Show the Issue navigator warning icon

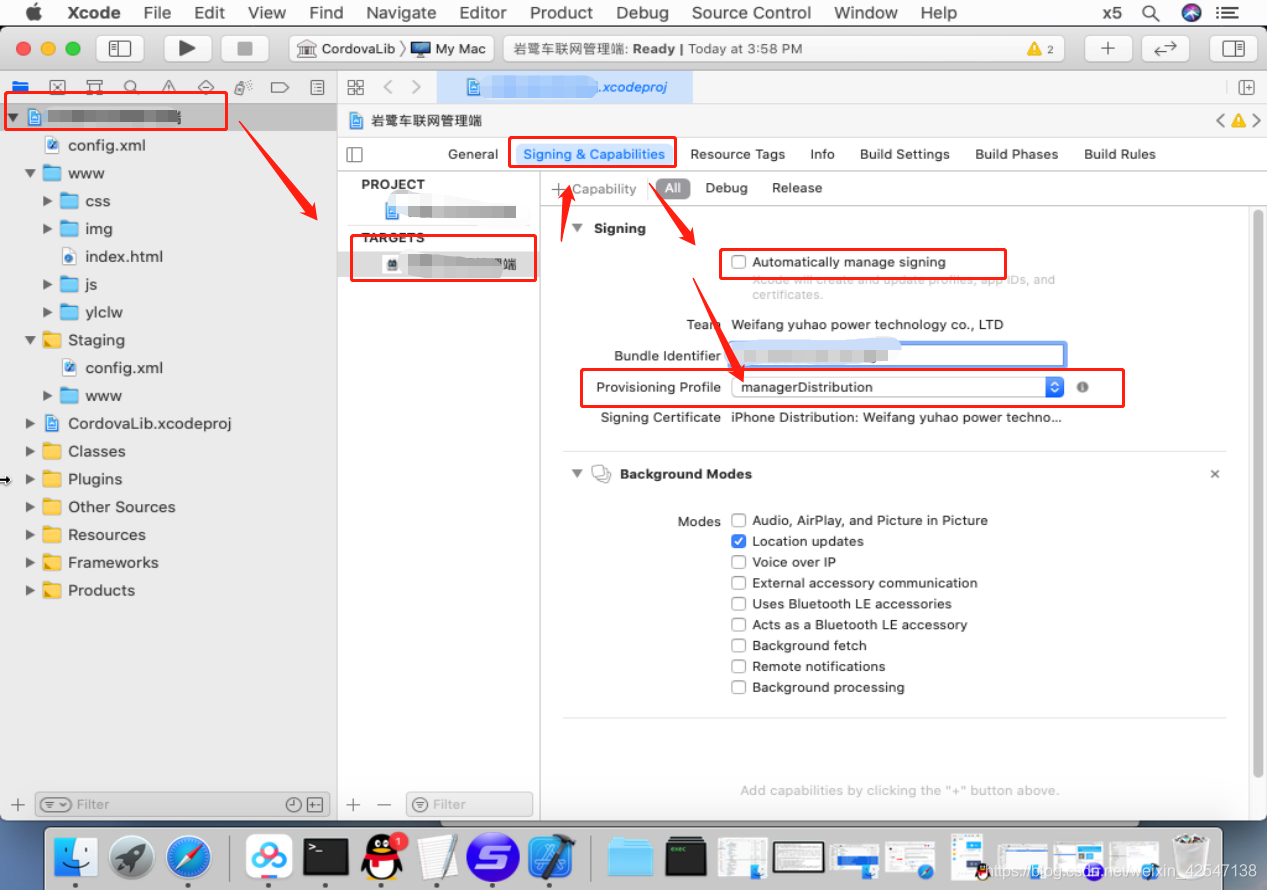coord(169,87)
